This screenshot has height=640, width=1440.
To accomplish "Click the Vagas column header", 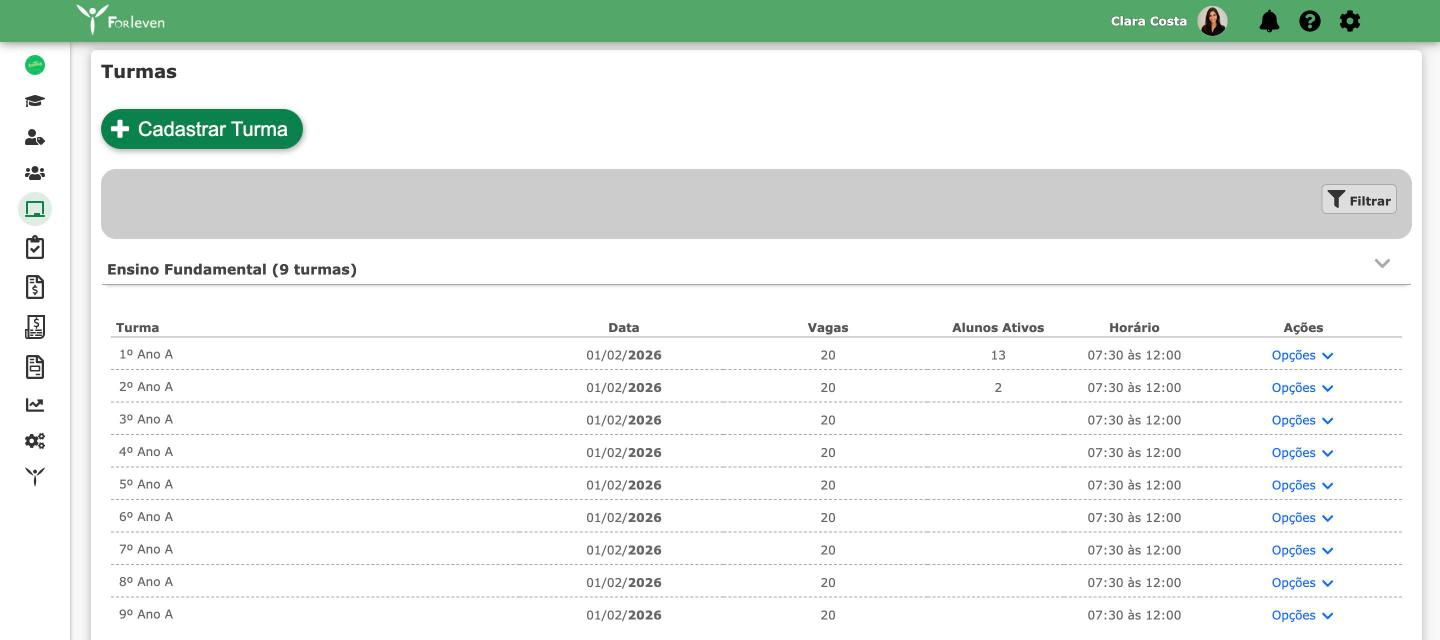I will coord(828,328).
